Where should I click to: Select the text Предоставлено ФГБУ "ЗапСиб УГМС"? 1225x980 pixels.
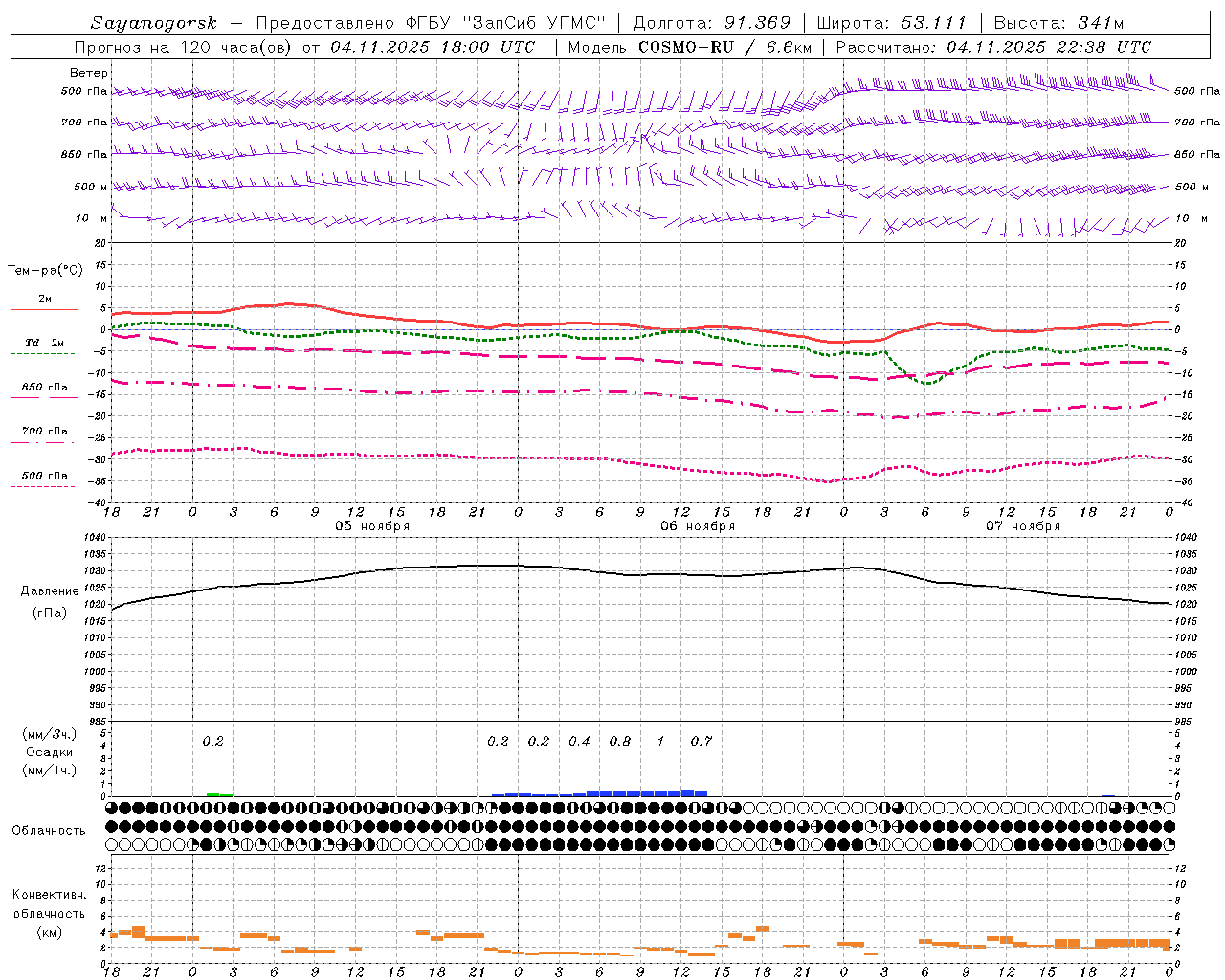tap(429, 23)
